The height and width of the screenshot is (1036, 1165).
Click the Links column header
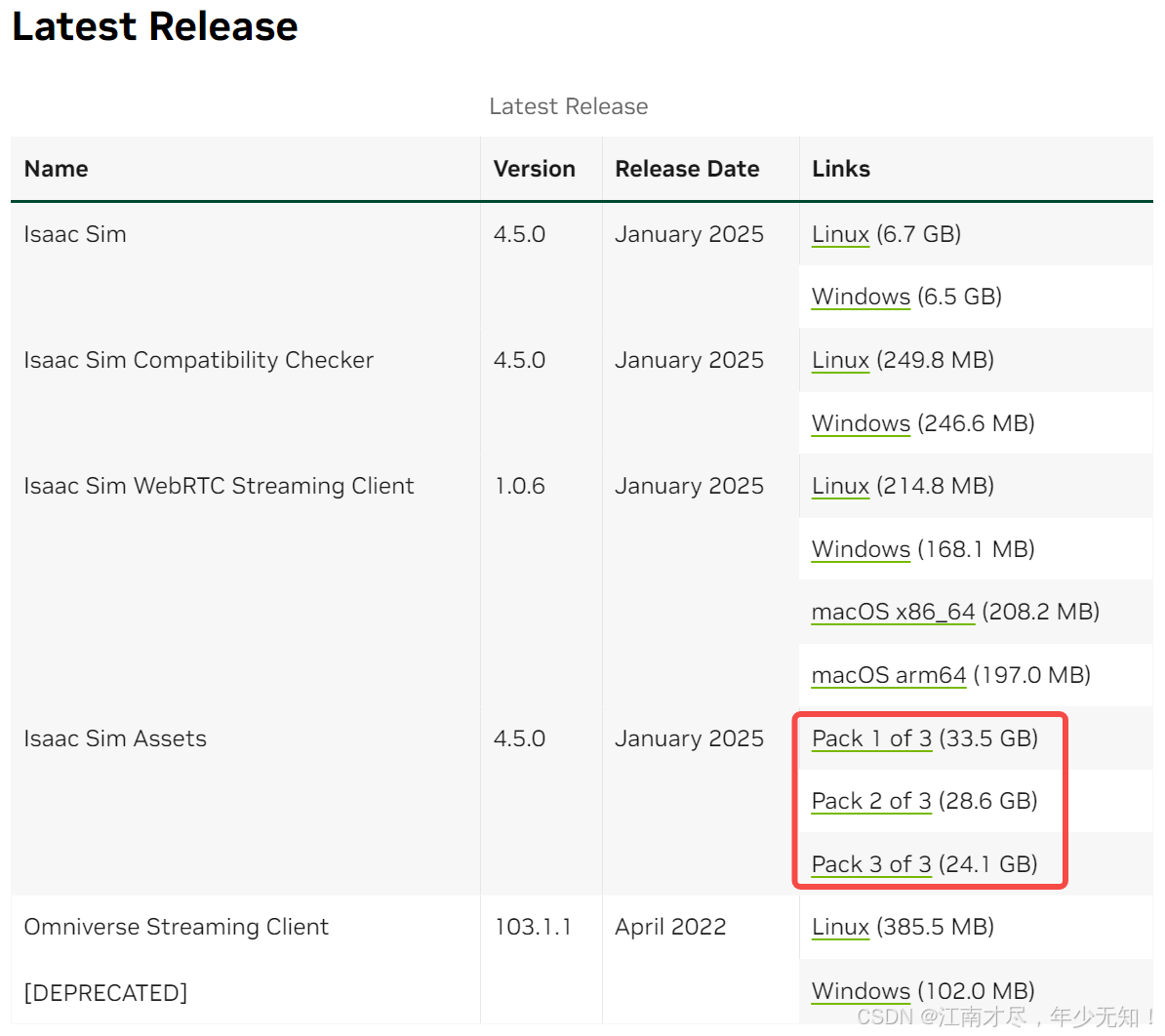point(841,170)
